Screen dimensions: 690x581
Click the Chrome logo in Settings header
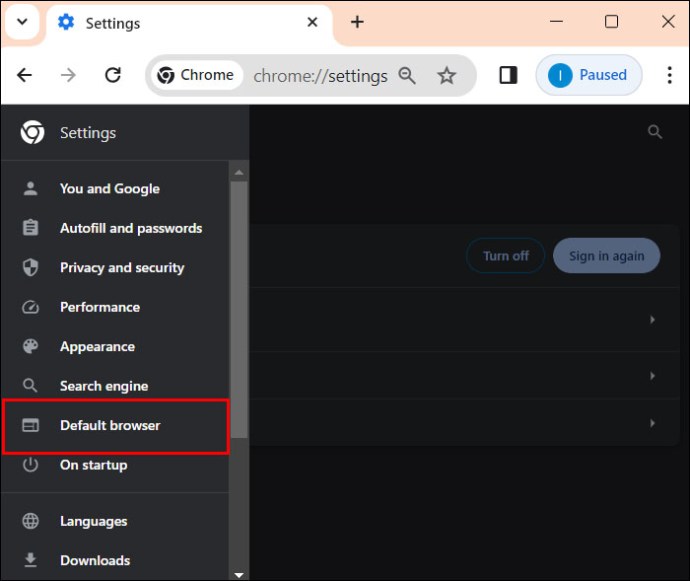click(32, 132)
